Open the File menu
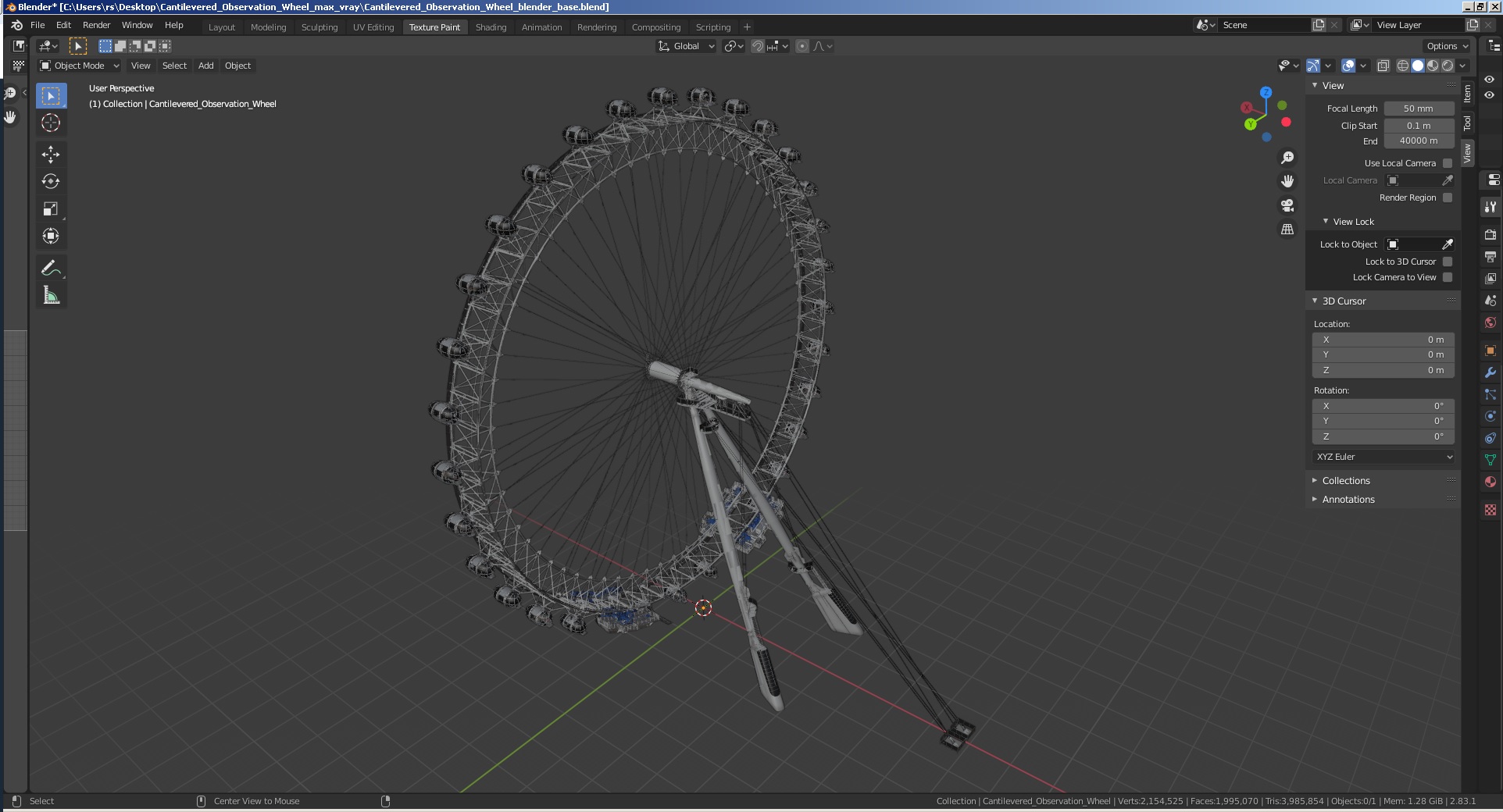The width and height of the screenshot is (1503, 812). click(x=37, y=25)
